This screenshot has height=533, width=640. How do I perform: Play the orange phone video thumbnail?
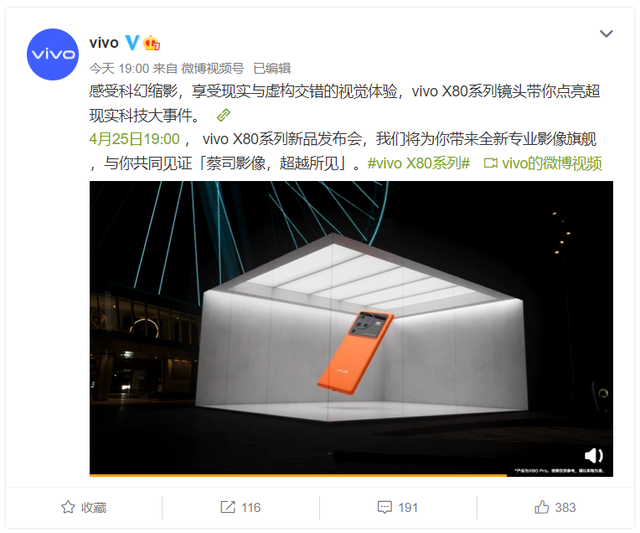[351, 327]
